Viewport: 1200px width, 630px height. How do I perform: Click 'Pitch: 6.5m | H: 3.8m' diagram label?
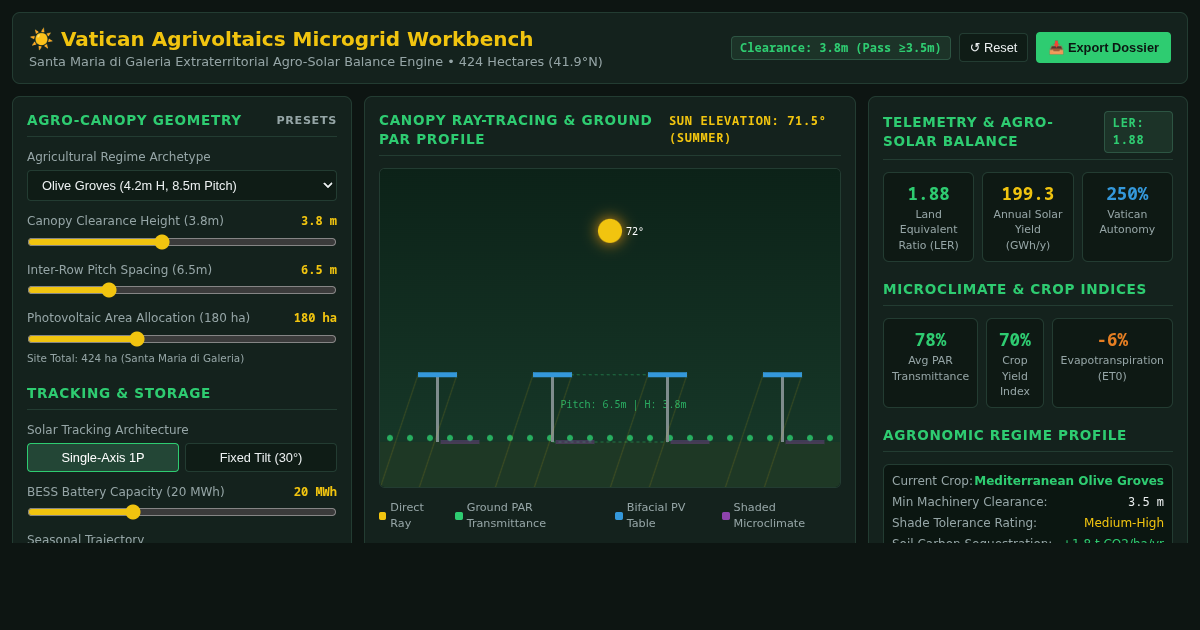[623, 405]
